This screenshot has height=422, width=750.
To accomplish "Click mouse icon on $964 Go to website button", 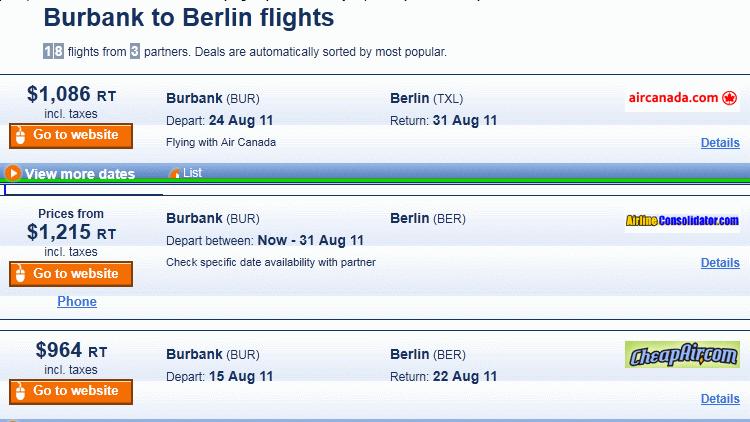I will click(20, 391).
